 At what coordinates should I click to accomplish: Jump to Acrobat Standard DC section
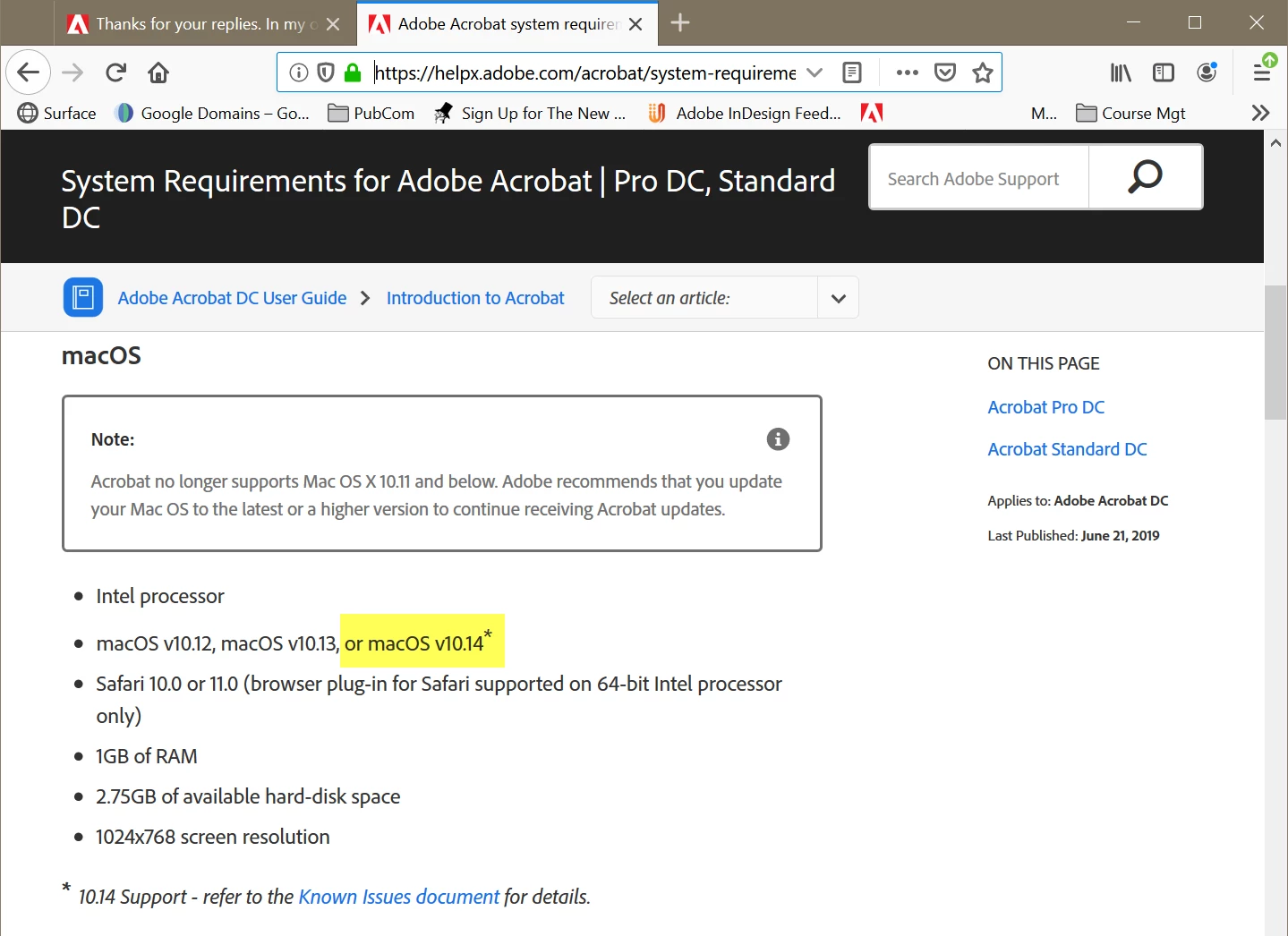[x=1067, y=449]
